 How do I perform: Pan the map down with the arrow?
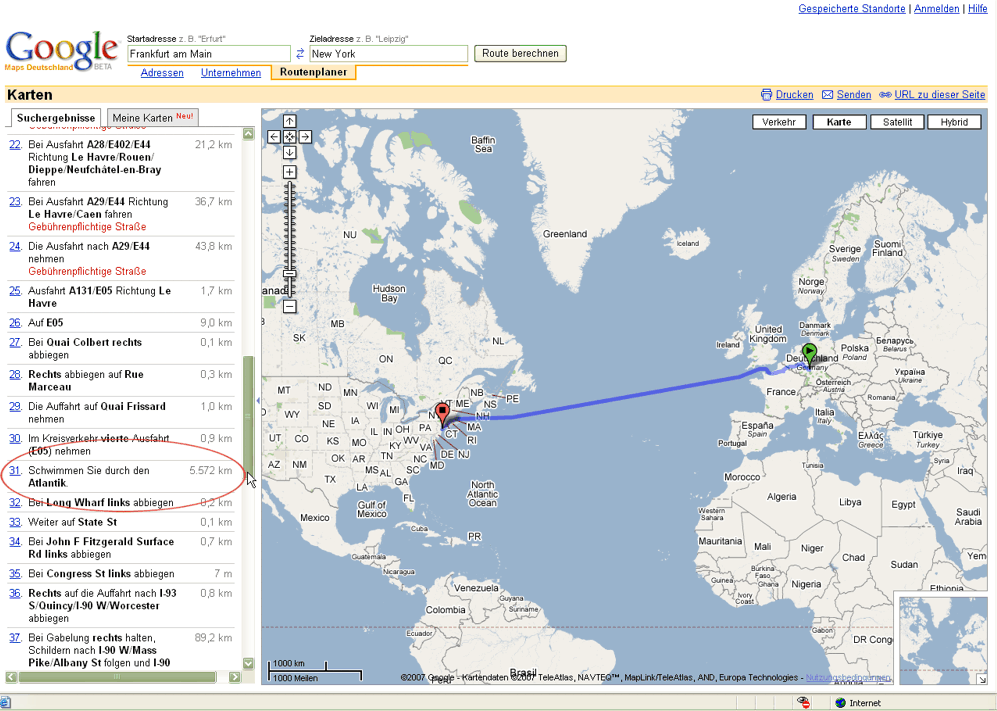[289, 153]
